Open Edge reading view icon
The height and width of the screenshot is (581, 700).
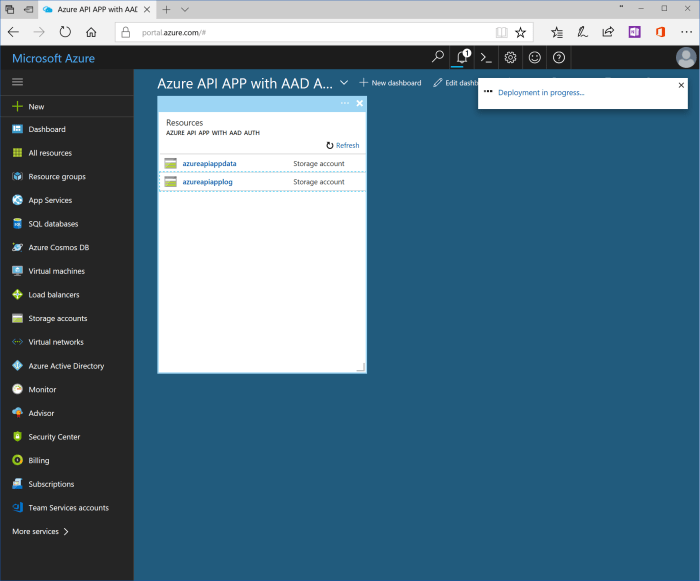click(501, 32)
